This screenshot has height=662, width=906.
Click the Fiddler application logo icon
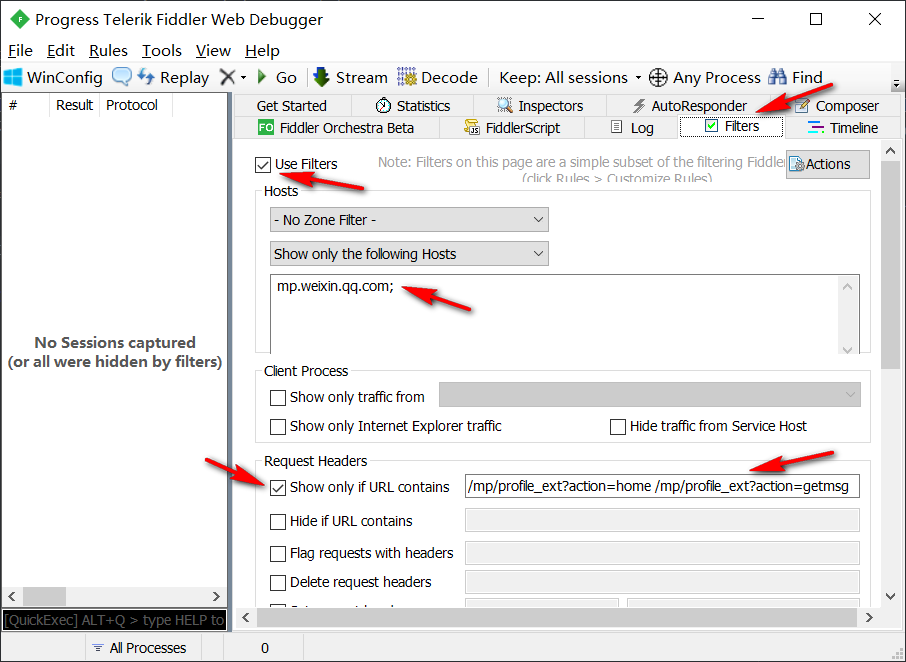pos(20,20)
